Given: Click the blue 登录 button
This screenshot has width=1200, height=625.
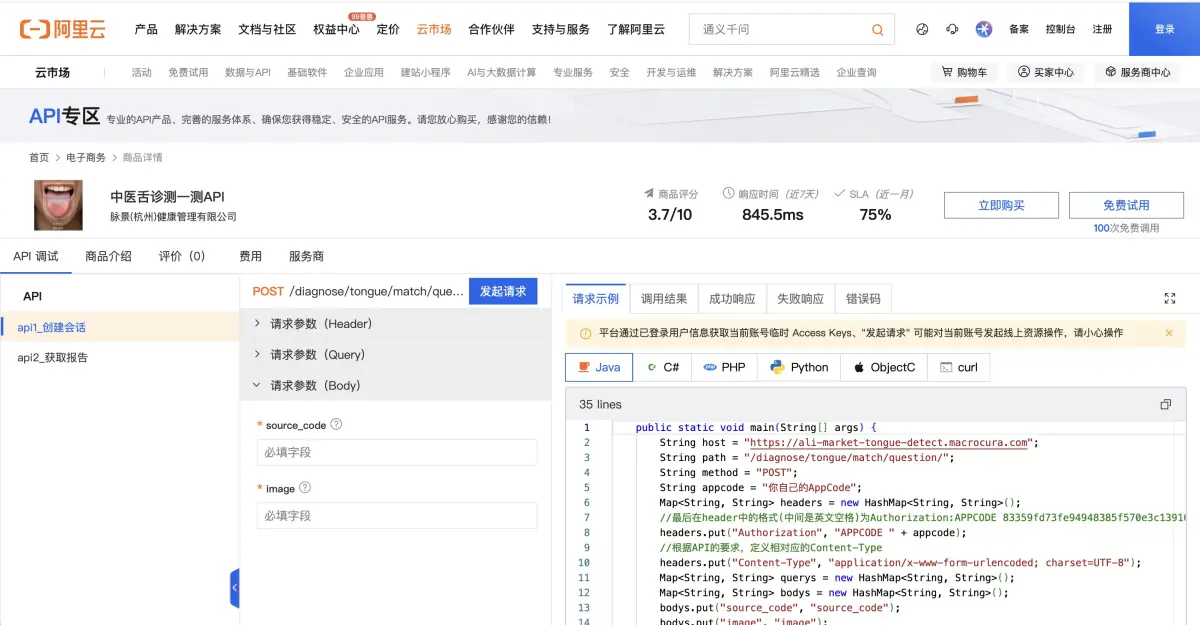Looking at the screenshot, I should pyautogui.click(x=1164, y=29).
